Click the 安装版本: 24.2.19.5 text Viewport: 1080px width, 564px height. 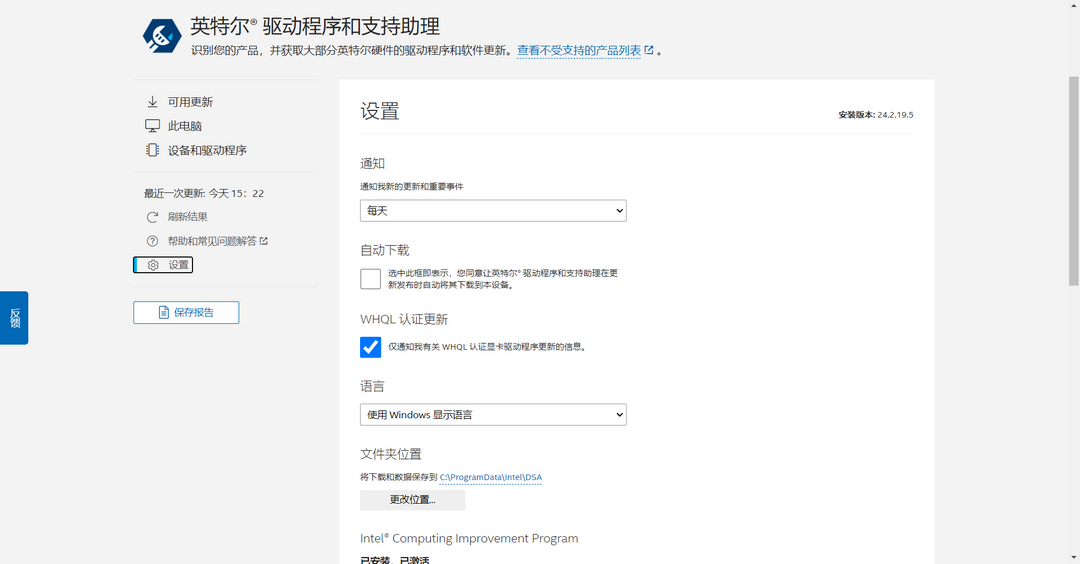[875, 115]
